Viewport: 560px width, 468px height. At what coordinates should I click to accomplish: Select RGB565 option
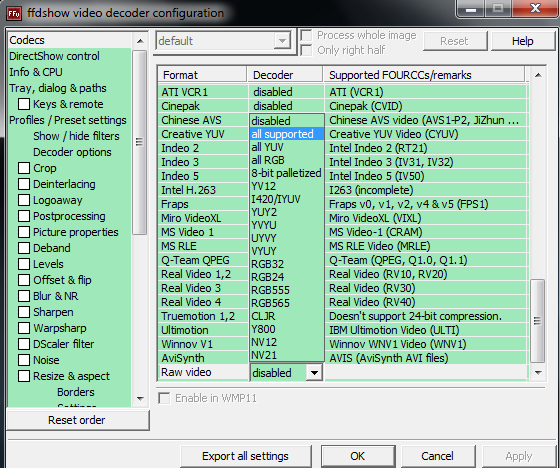coord(287,303)
